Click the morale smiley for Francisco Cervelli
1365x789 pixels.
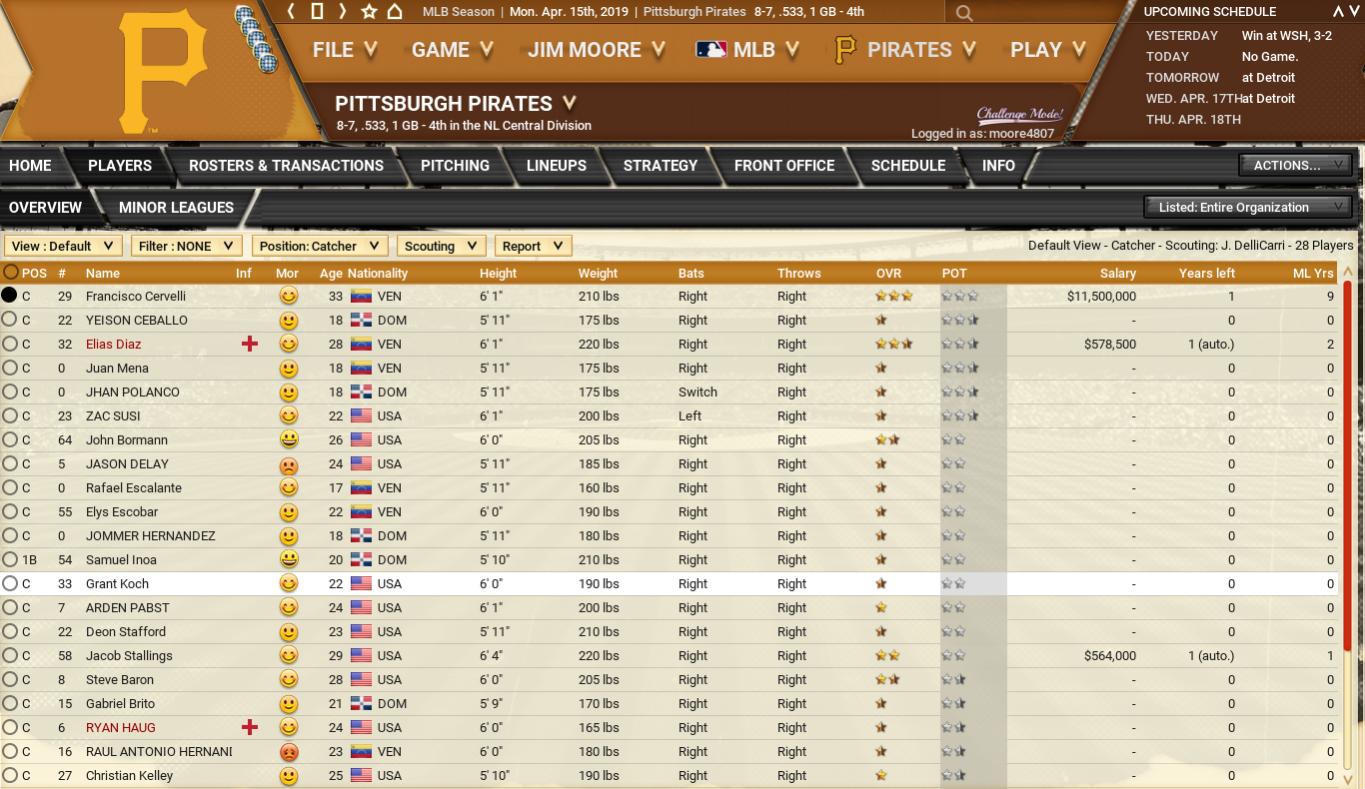(288, 296)
